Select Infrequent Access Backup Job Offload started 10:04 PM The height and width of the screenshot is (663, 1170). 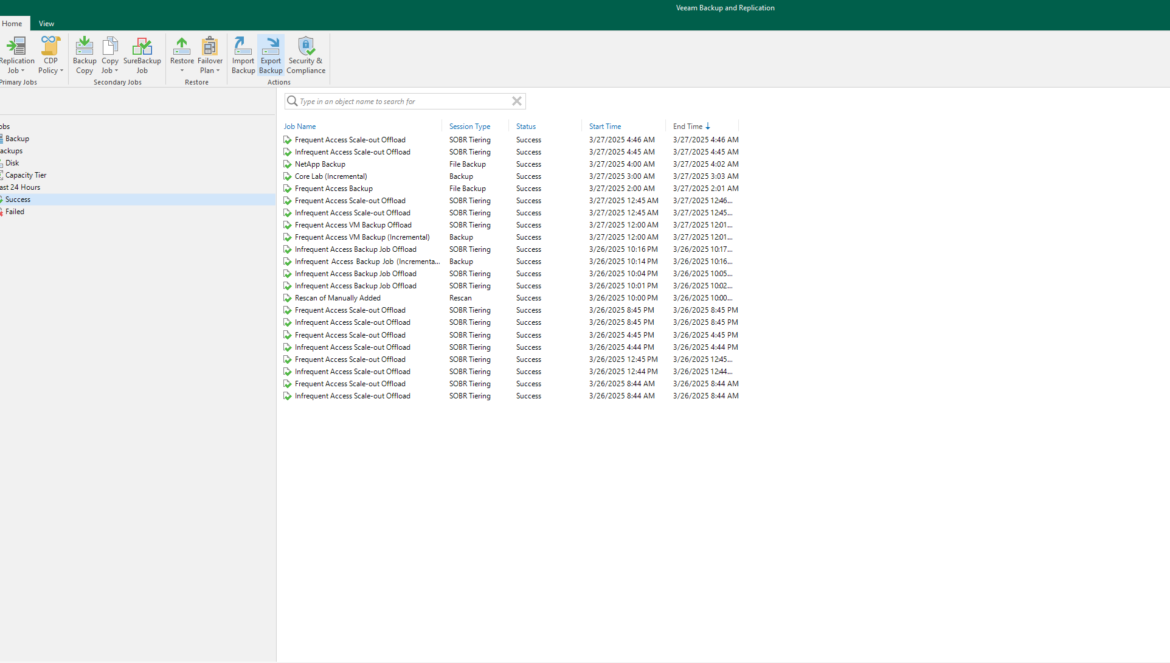(x=355, y=274)
